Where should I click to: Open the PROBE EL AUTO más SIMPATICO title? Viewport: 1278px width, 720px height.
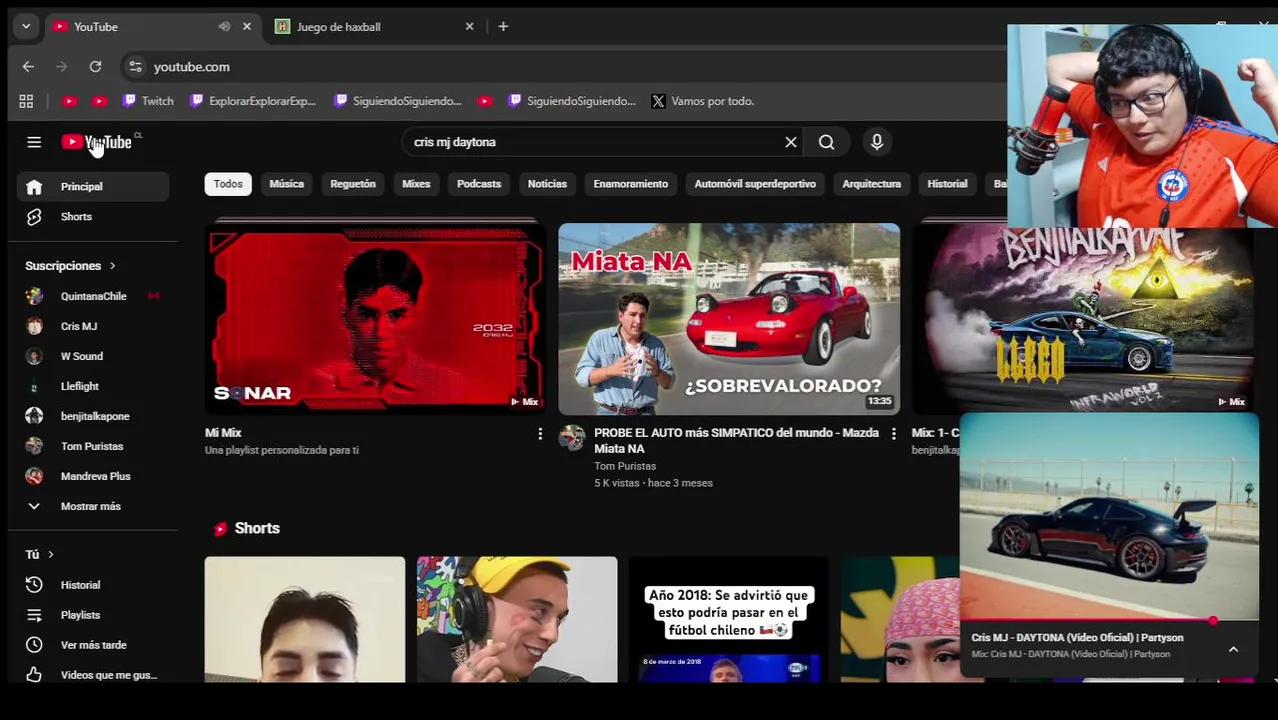tap(736, 441)
